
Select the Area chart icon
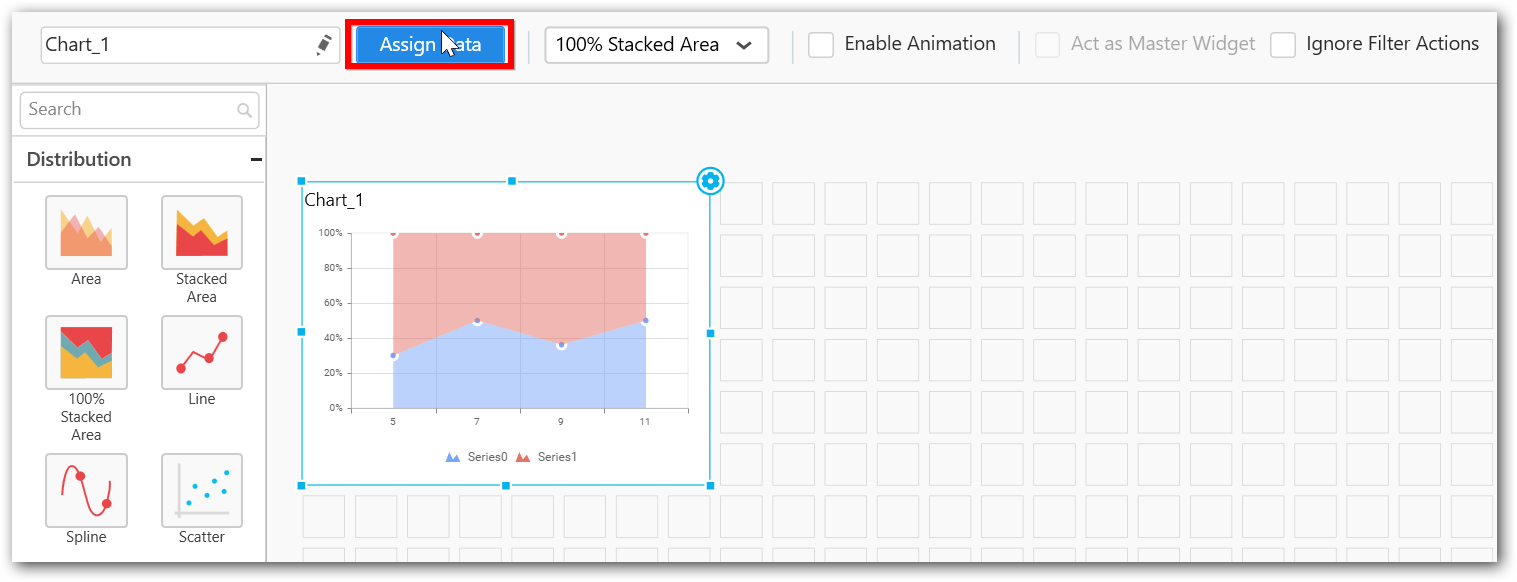(x=86, y=233)
